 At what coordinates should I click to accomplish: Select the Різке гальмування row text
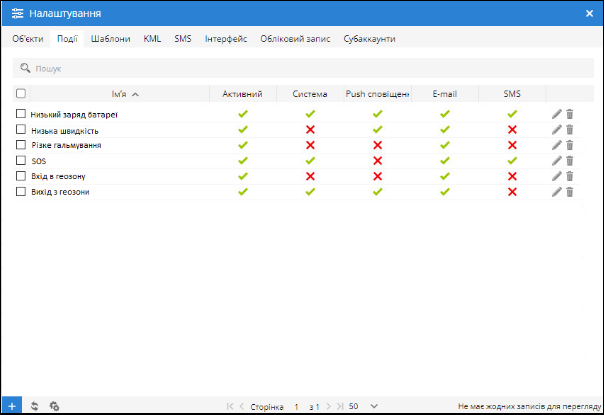(x=66, y=145)
